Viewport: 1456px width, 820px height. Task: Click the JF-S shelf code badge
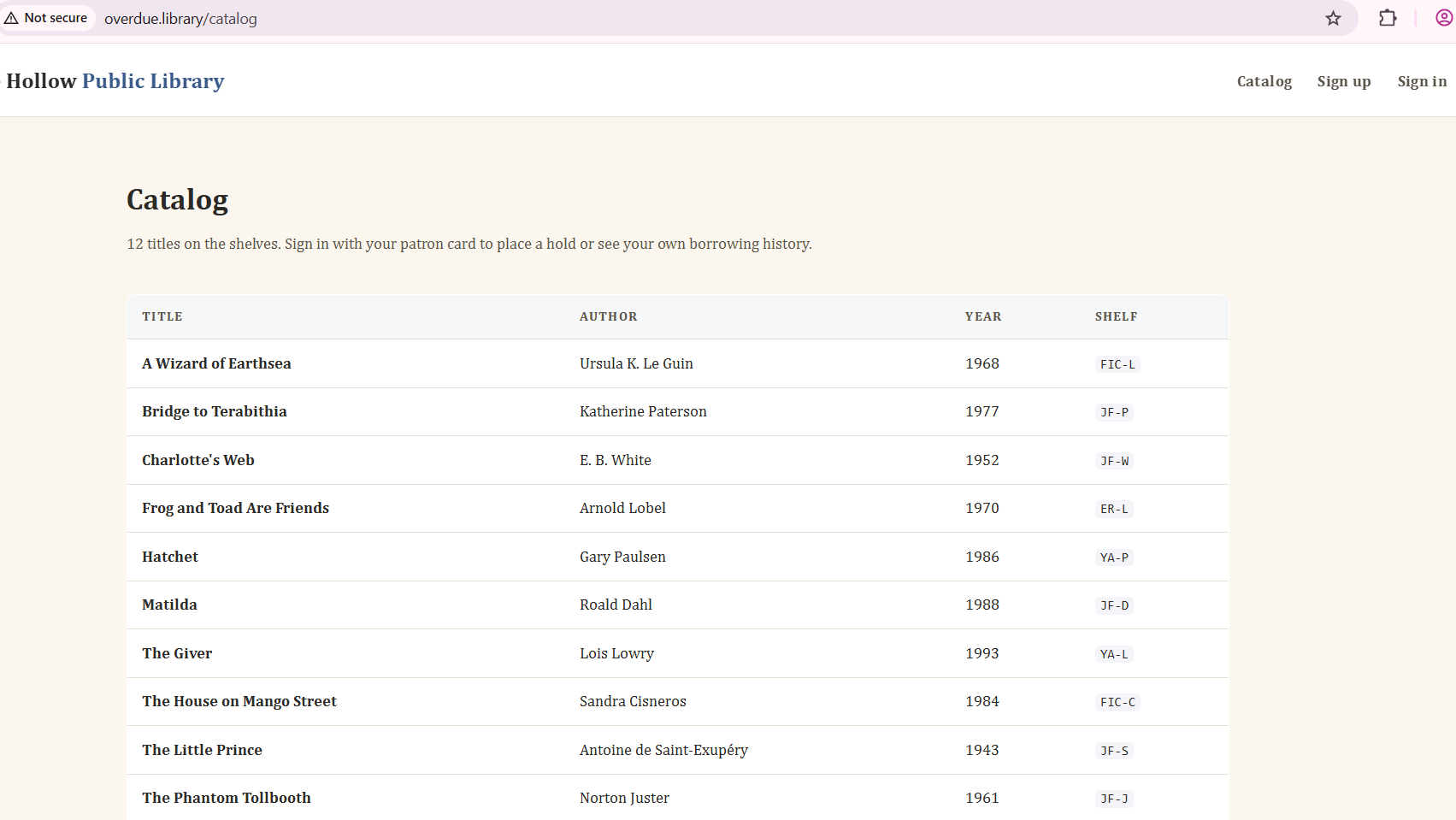[1114, 751]
